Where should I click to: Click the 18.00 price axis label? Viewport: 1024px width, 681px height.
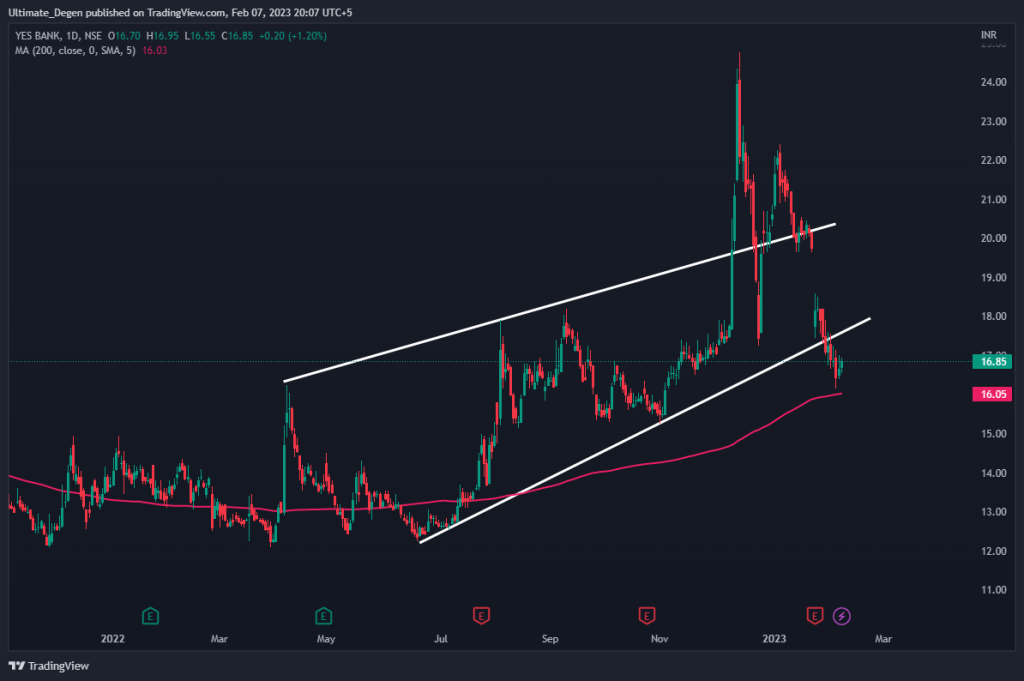[x=993, y=316]
